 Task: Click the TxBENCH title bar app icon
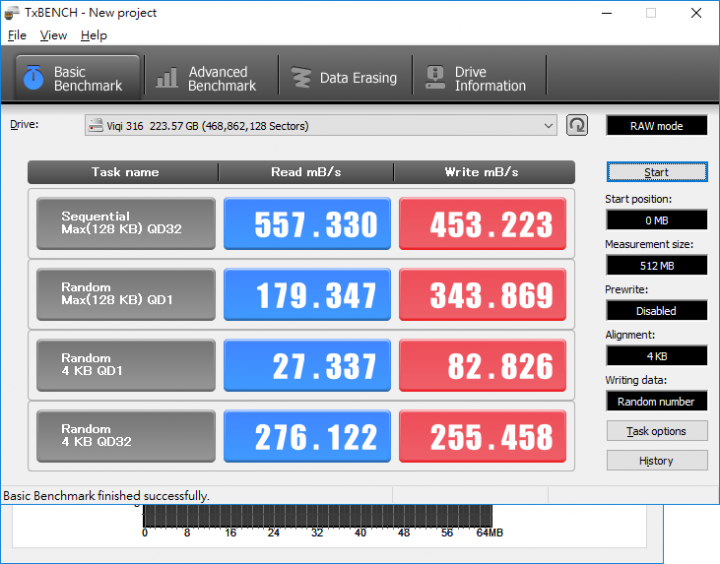pyautogui.click(x=12, y=13)
